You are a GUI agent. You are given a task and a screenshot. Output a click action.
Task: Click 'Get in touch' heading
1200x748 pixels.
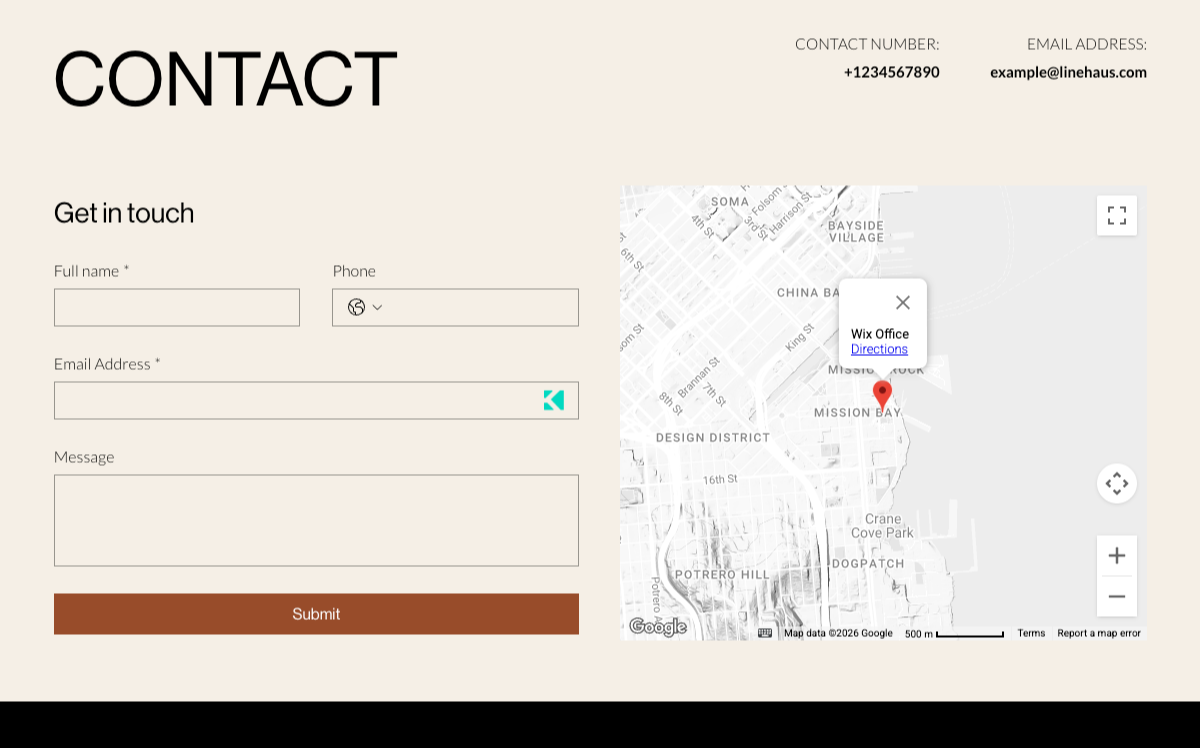[124, 213]
